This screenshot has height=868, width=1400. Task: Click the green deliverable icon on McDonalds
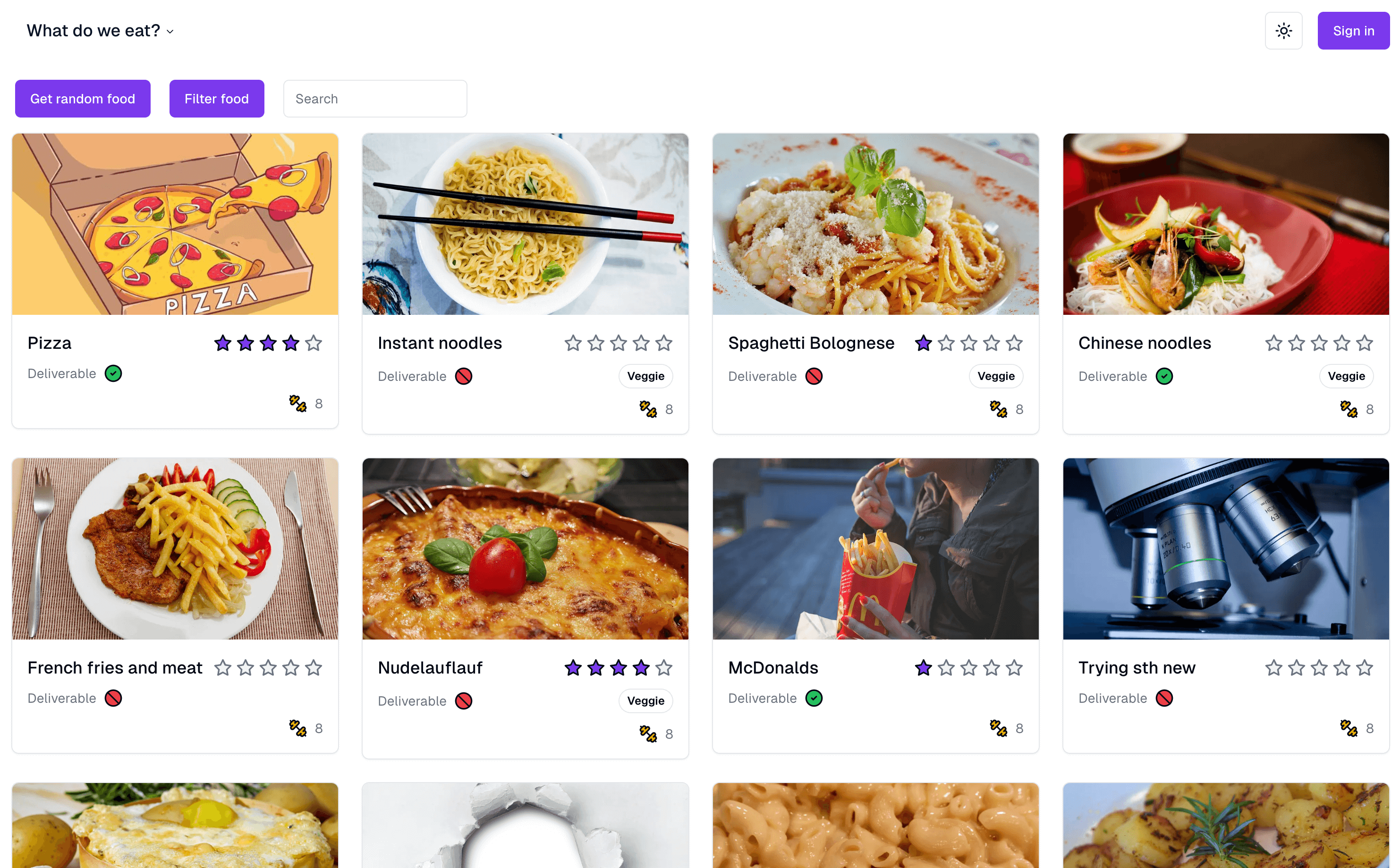point(814,698)
